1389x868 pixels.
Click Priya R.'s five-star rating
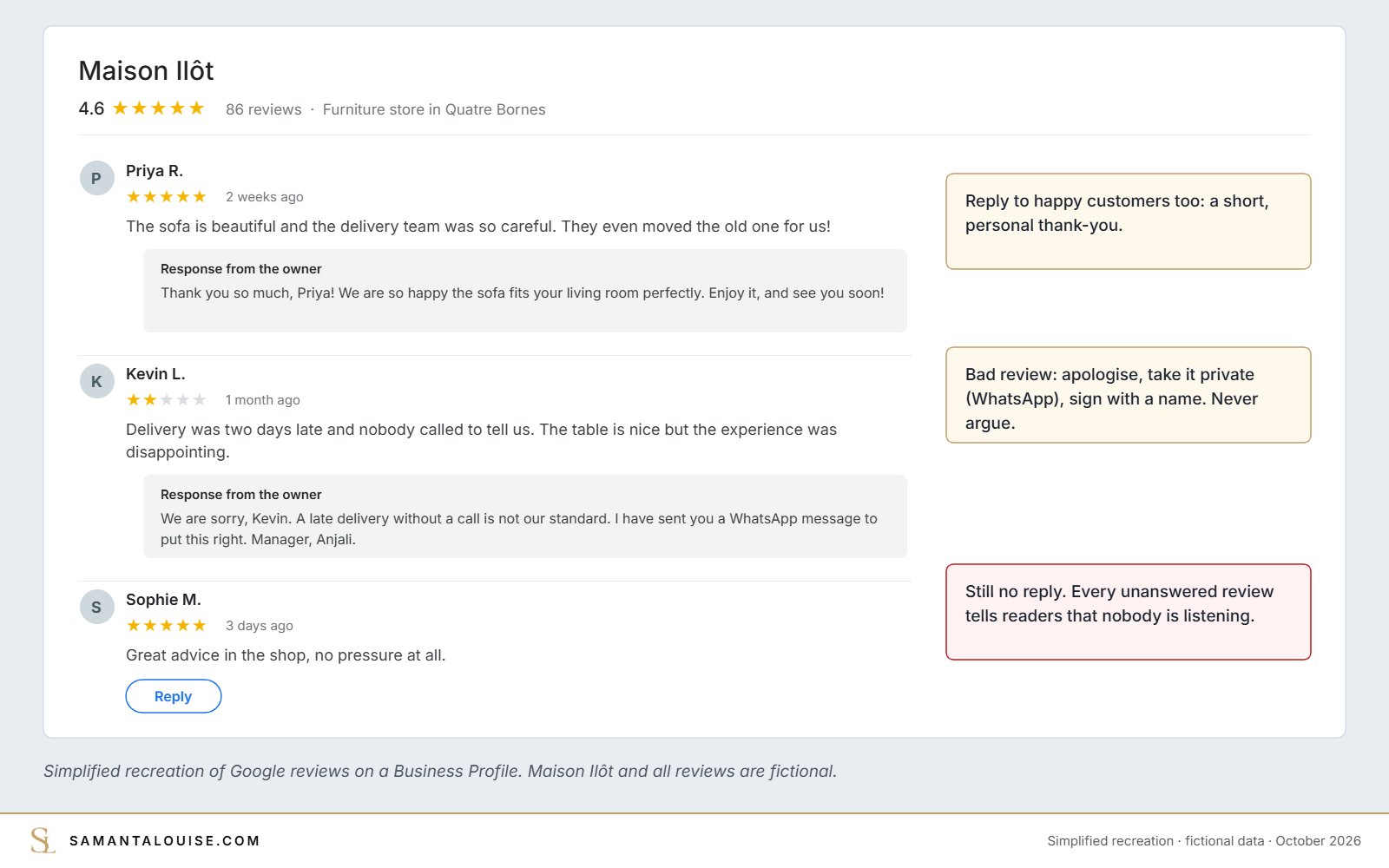coord(167,197)
